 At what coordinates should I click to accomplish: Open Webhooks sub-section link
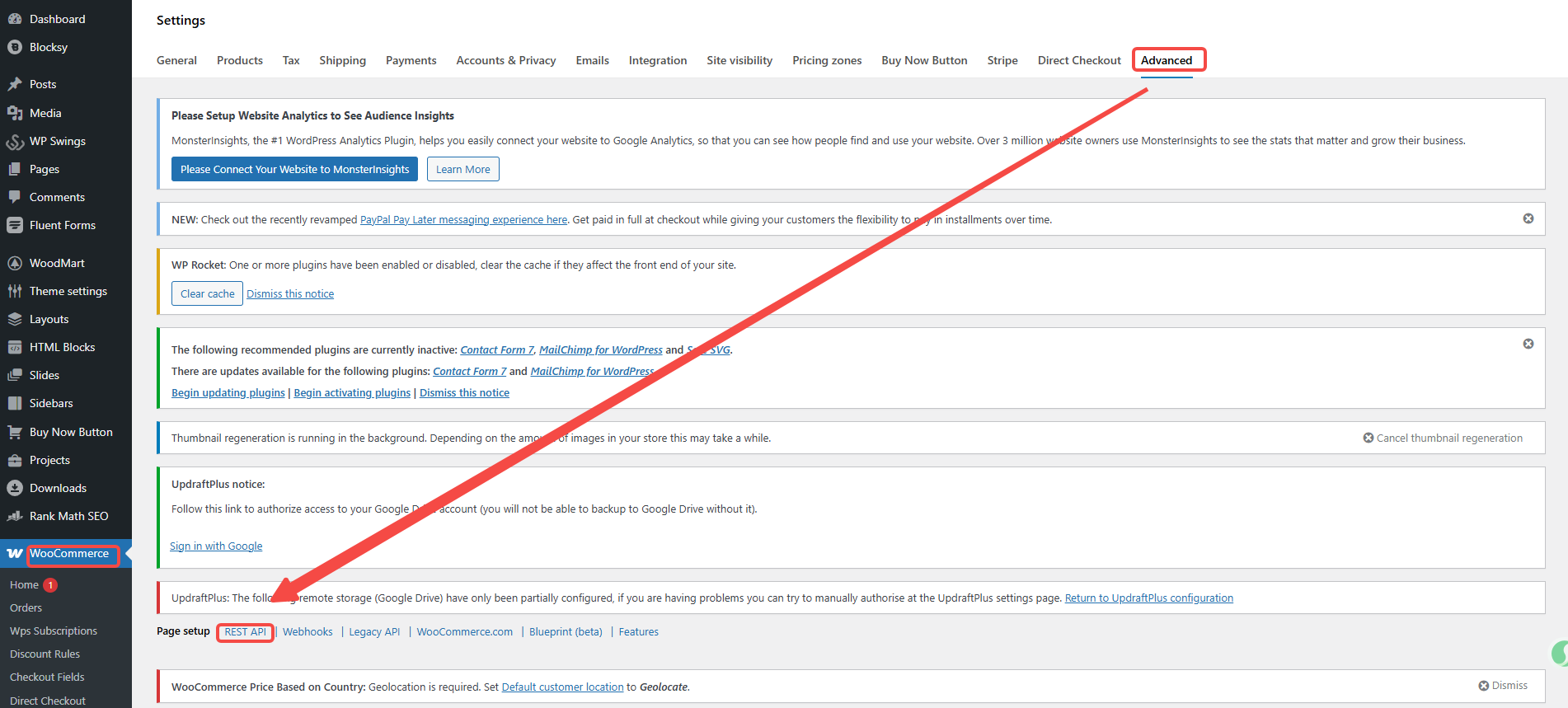click(x=307, y=632)
